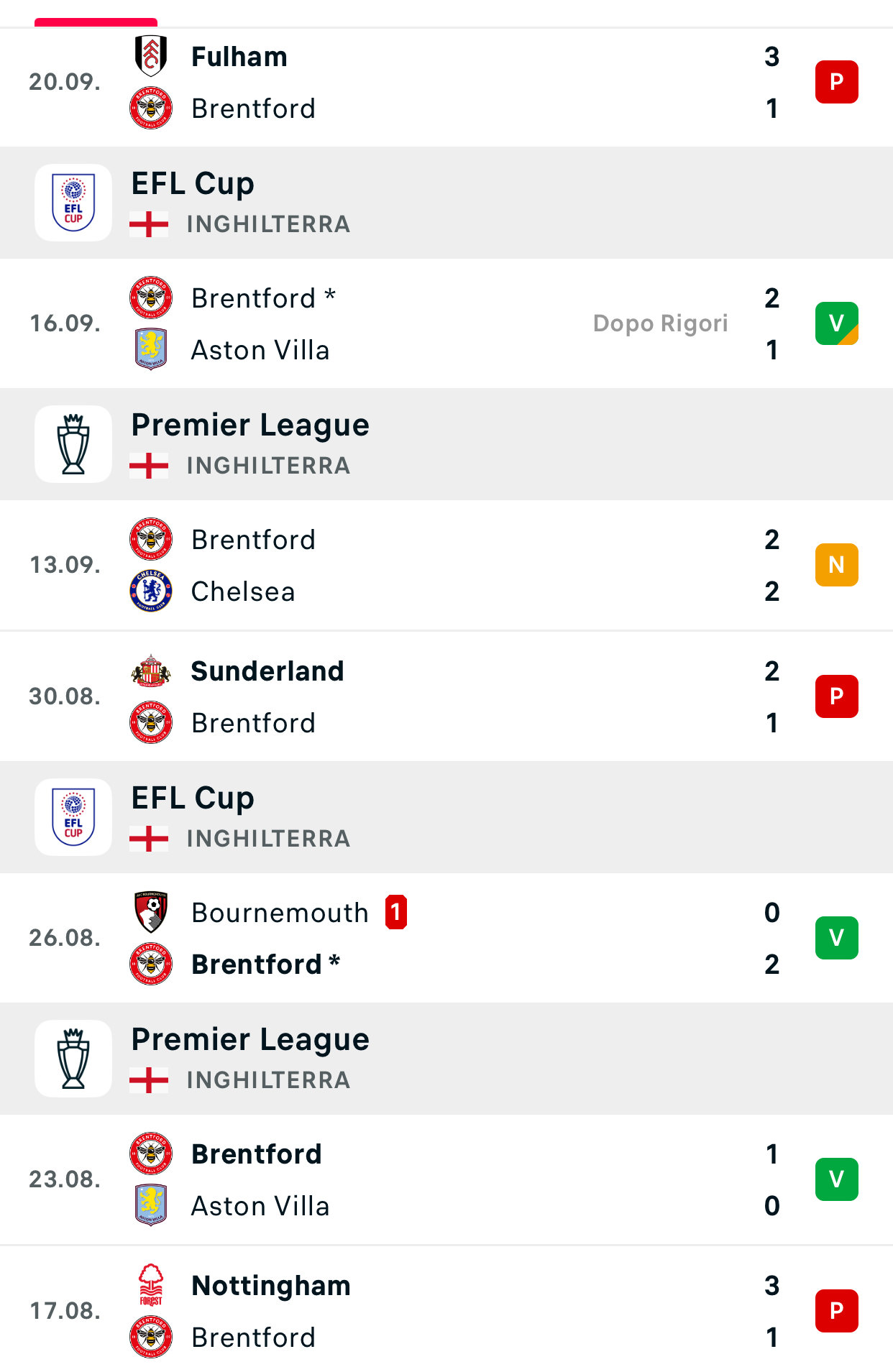Click the Sunderland team name
Screen dimensions: 893x1372
coord(267,671)
